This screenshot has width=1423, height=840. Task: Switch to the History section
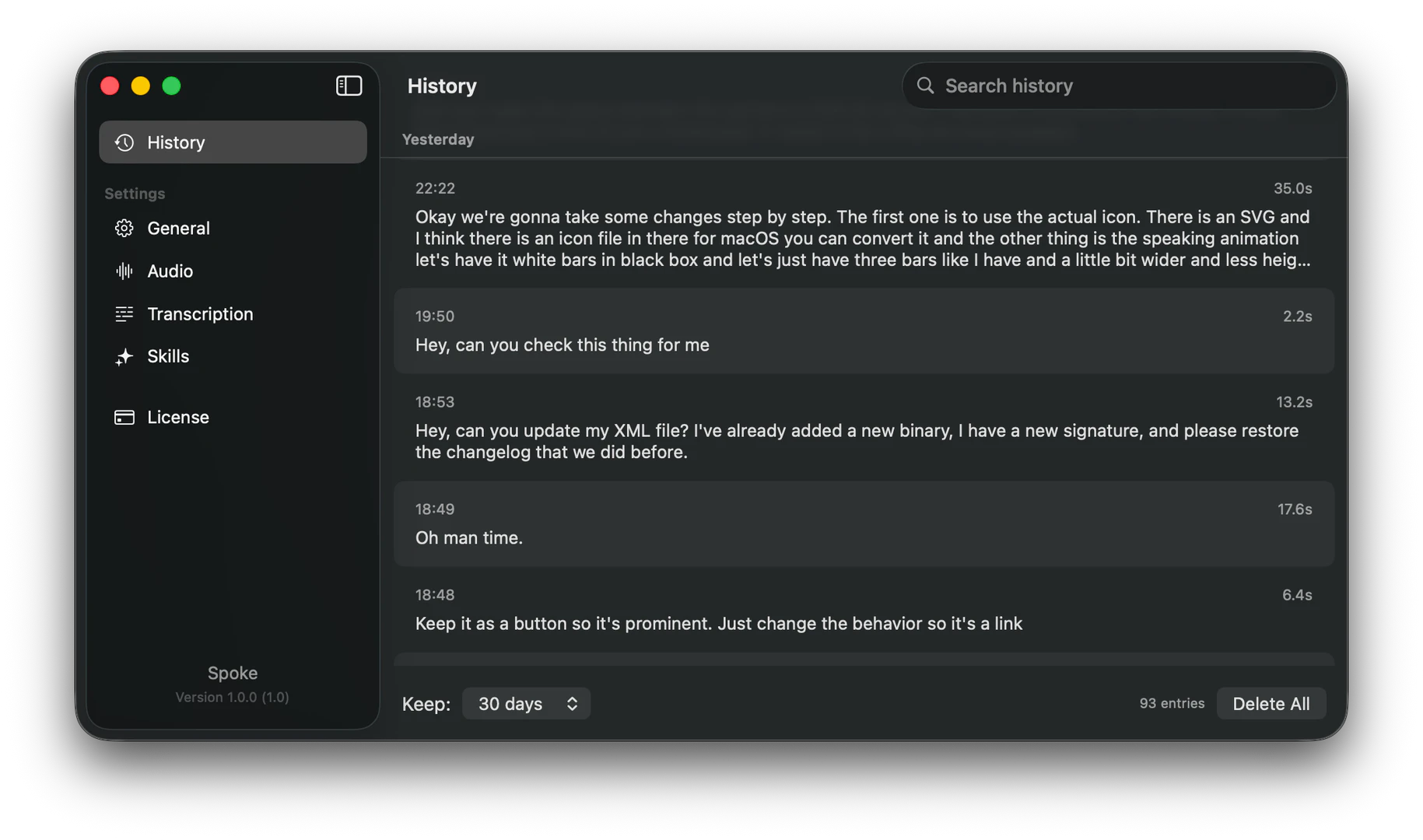[x=176, y=142]
